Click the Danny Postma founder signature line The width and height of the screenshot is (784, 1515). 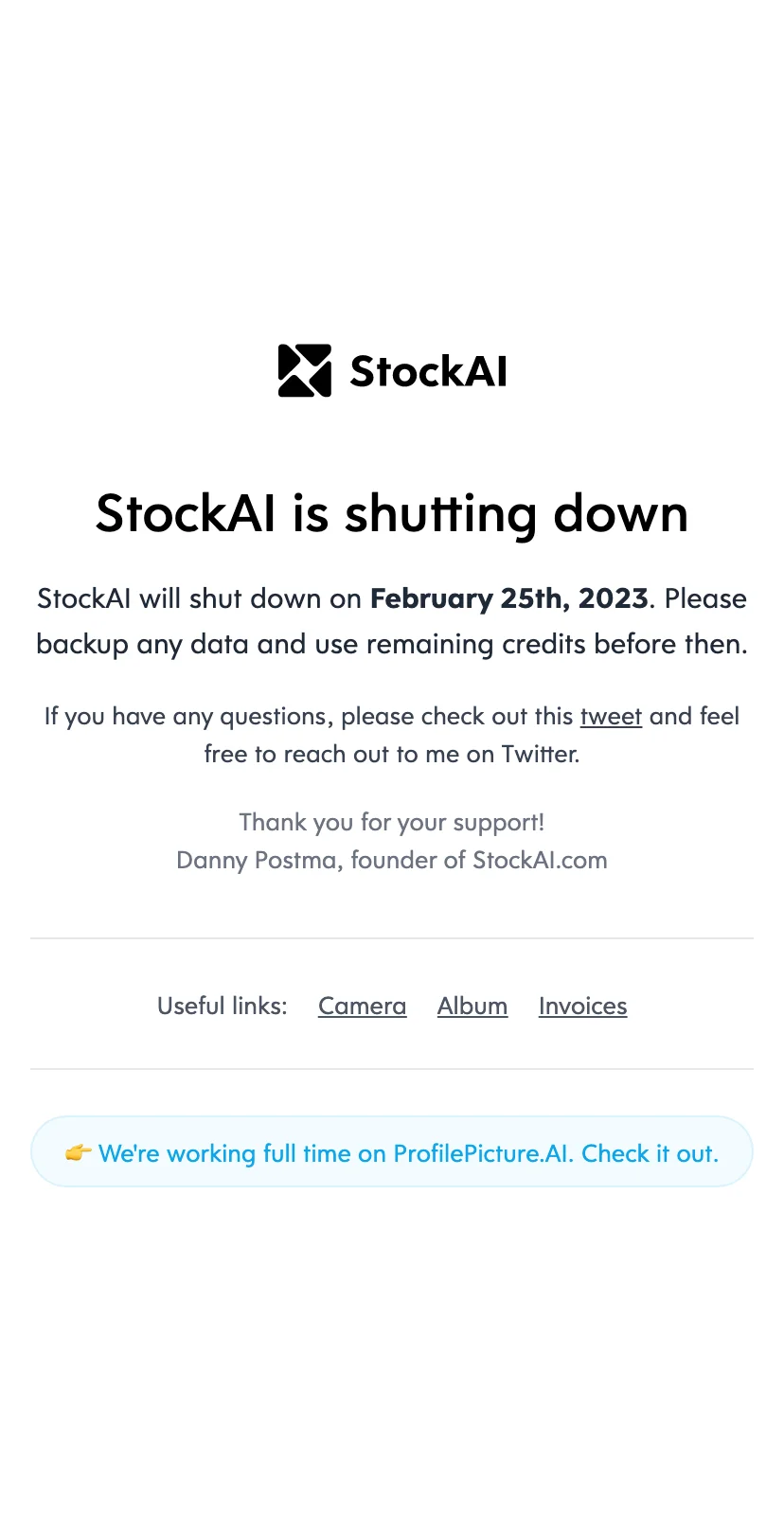(392, 860)
